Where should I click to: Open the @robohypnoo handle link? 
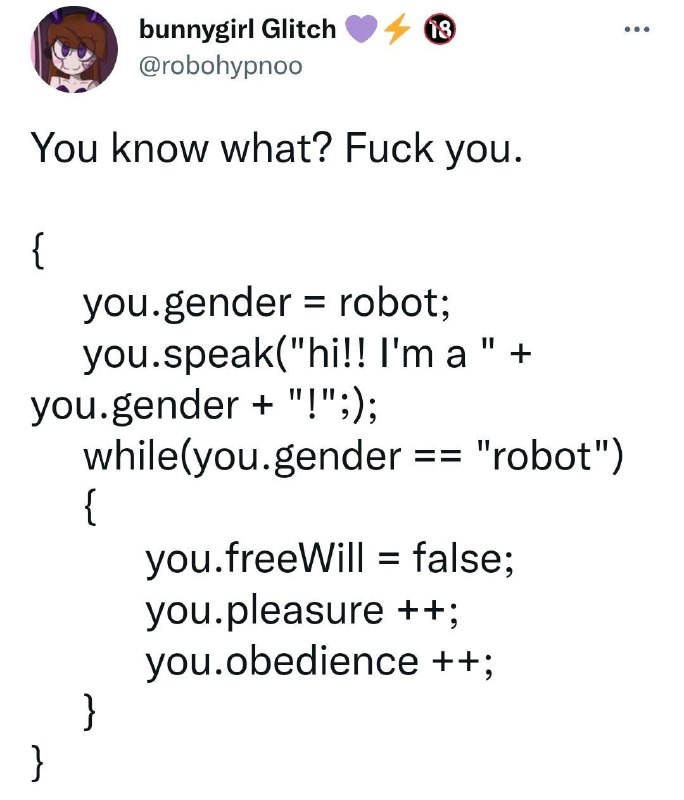pyautogui.click(x=220, y=66)
